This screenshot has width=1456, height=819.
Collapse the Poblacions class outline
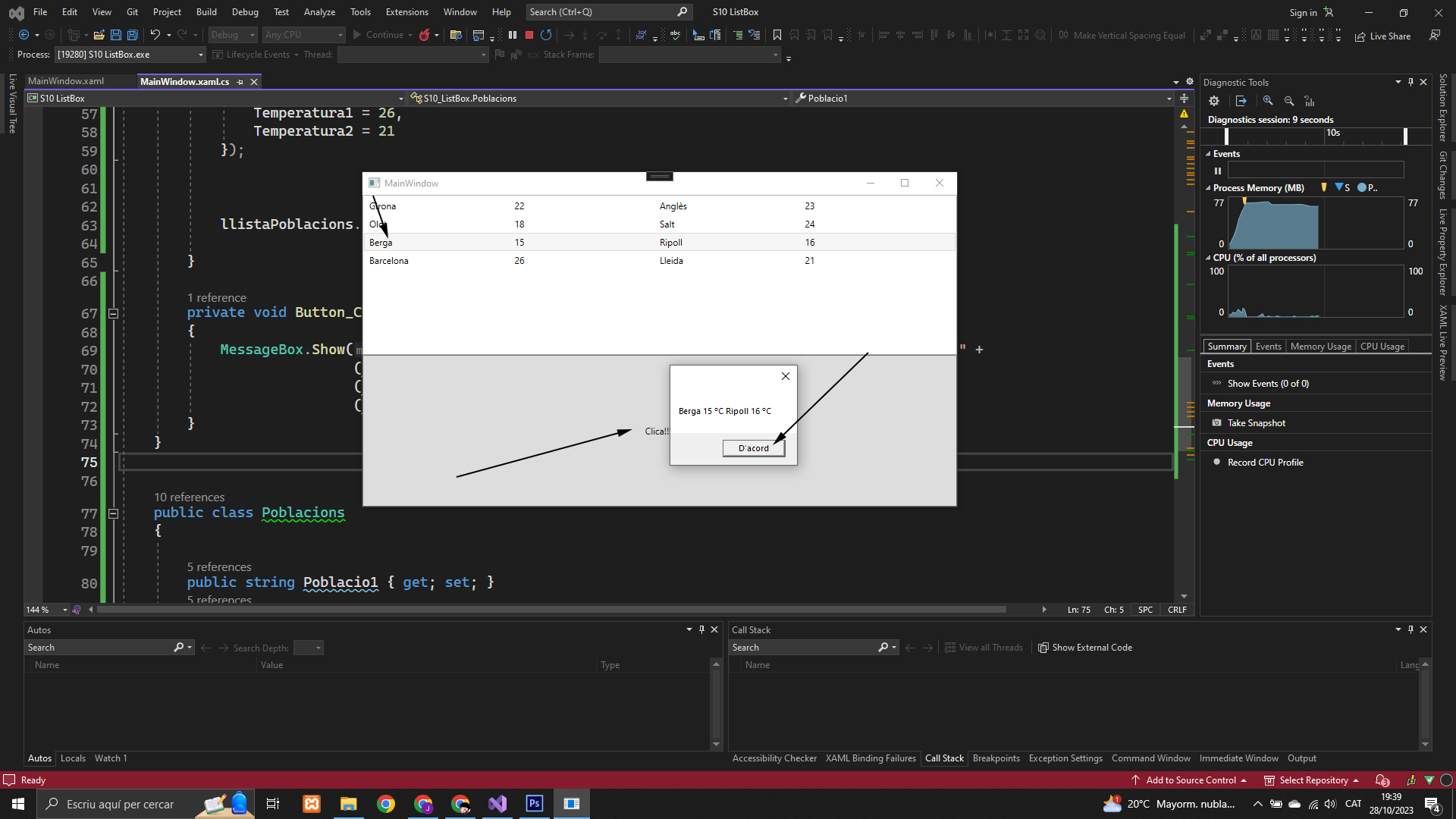click(113, 513)
